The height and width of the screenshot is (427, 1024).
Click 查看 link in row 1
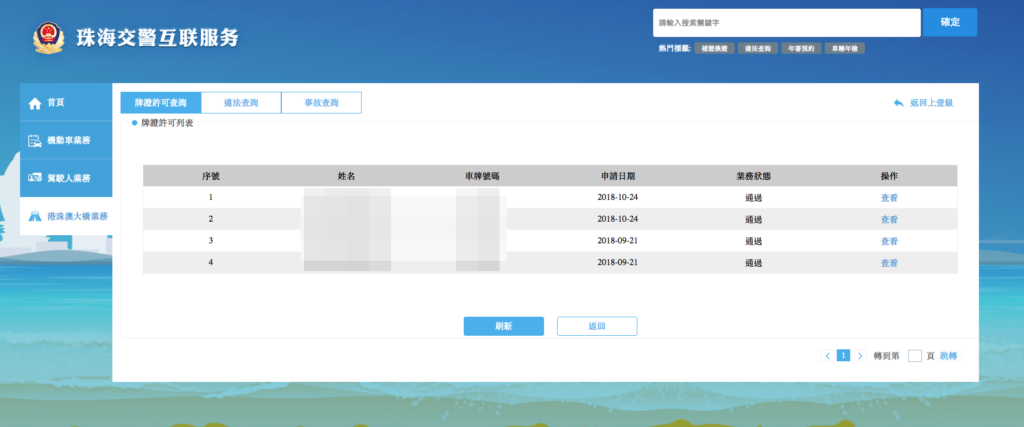pos(889,197)
